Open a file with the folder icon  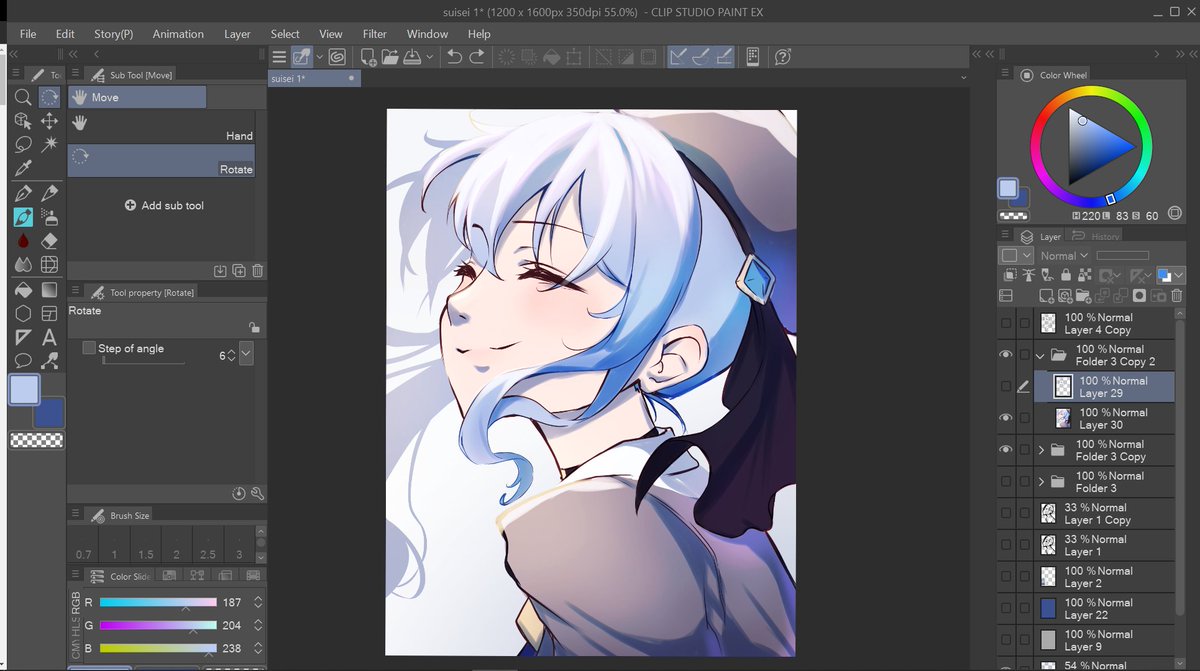(x=390, y=57)
